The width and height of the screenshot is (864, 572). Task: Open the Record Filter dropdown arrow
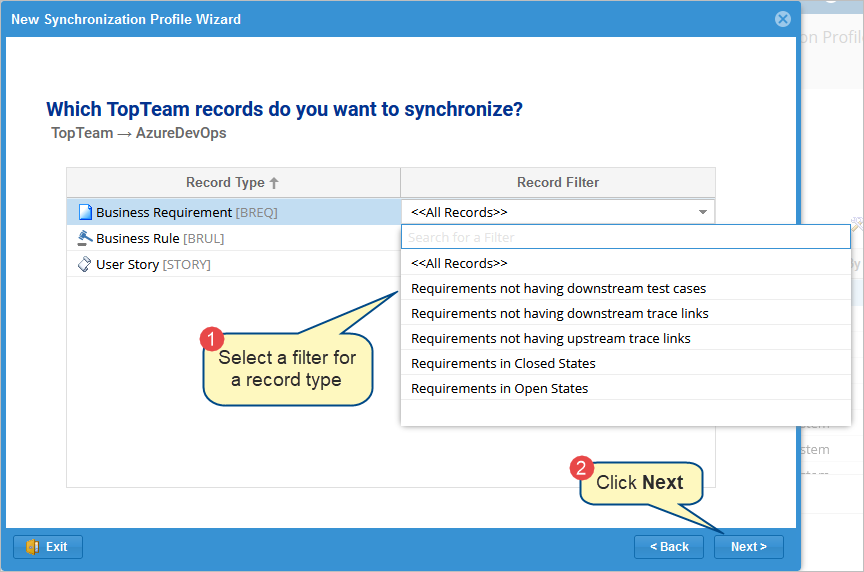coord(702,212)
